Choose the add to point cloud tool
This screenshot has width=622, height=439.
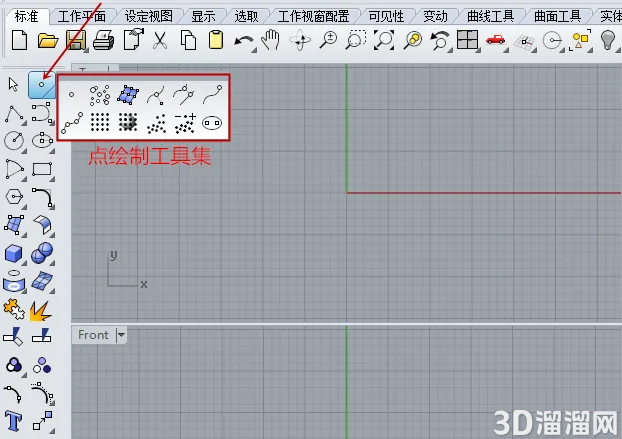pyautogui.click(x=185, y=123)
